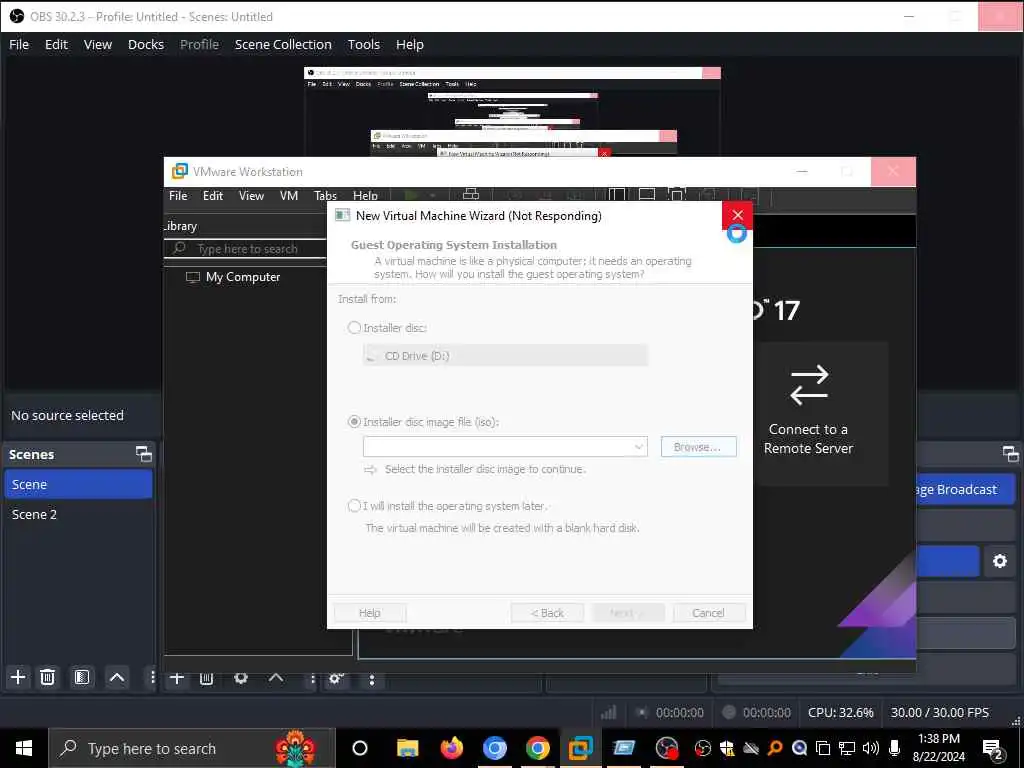Switch to VMware Workstation taskbar icon

[x=581, y=748]
